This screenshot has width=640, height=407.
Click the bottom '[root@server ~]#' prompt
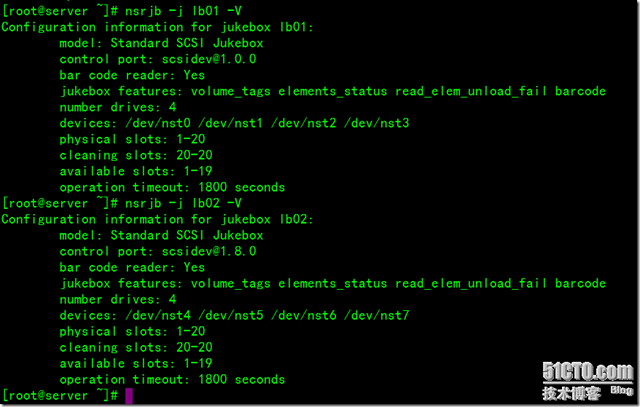tap(60, 396)
